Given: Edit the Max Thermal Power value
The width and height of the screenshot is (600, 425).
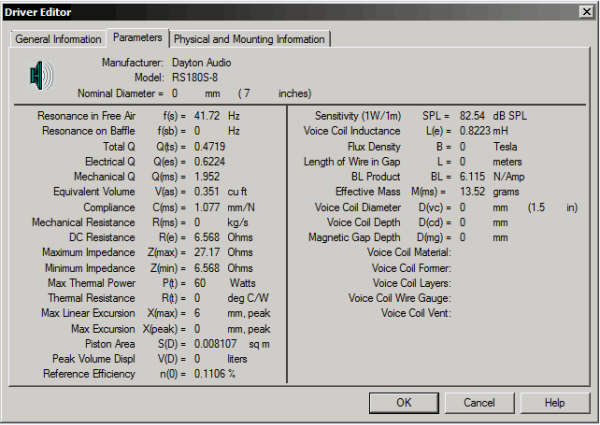Looking at the screenshot, I should coord(200,283).
